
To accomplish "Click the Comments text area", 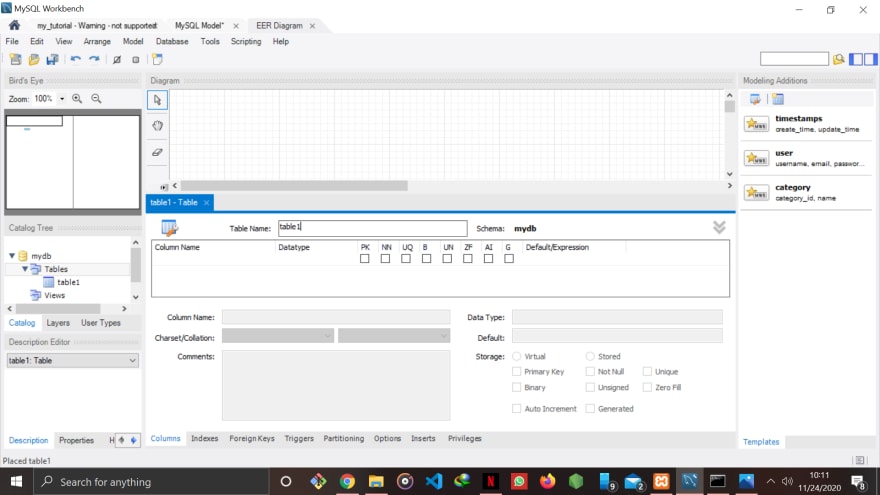I will (336, 386).
